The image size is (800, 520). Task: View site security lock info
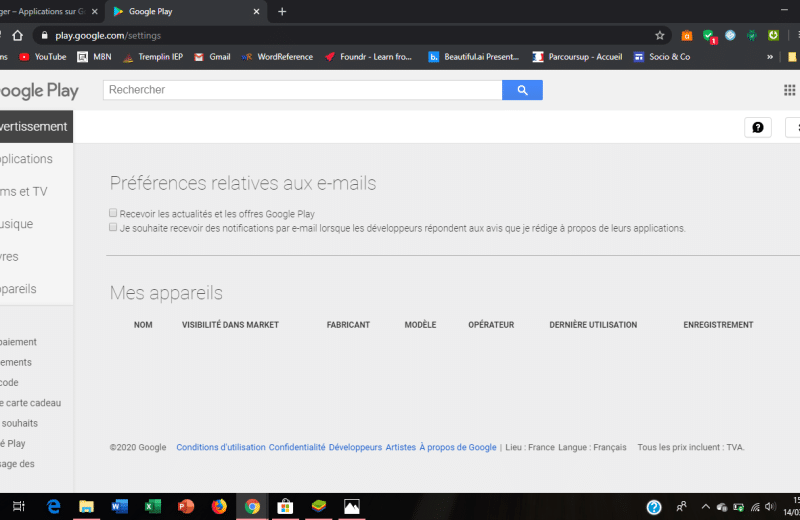pos(44,36)
